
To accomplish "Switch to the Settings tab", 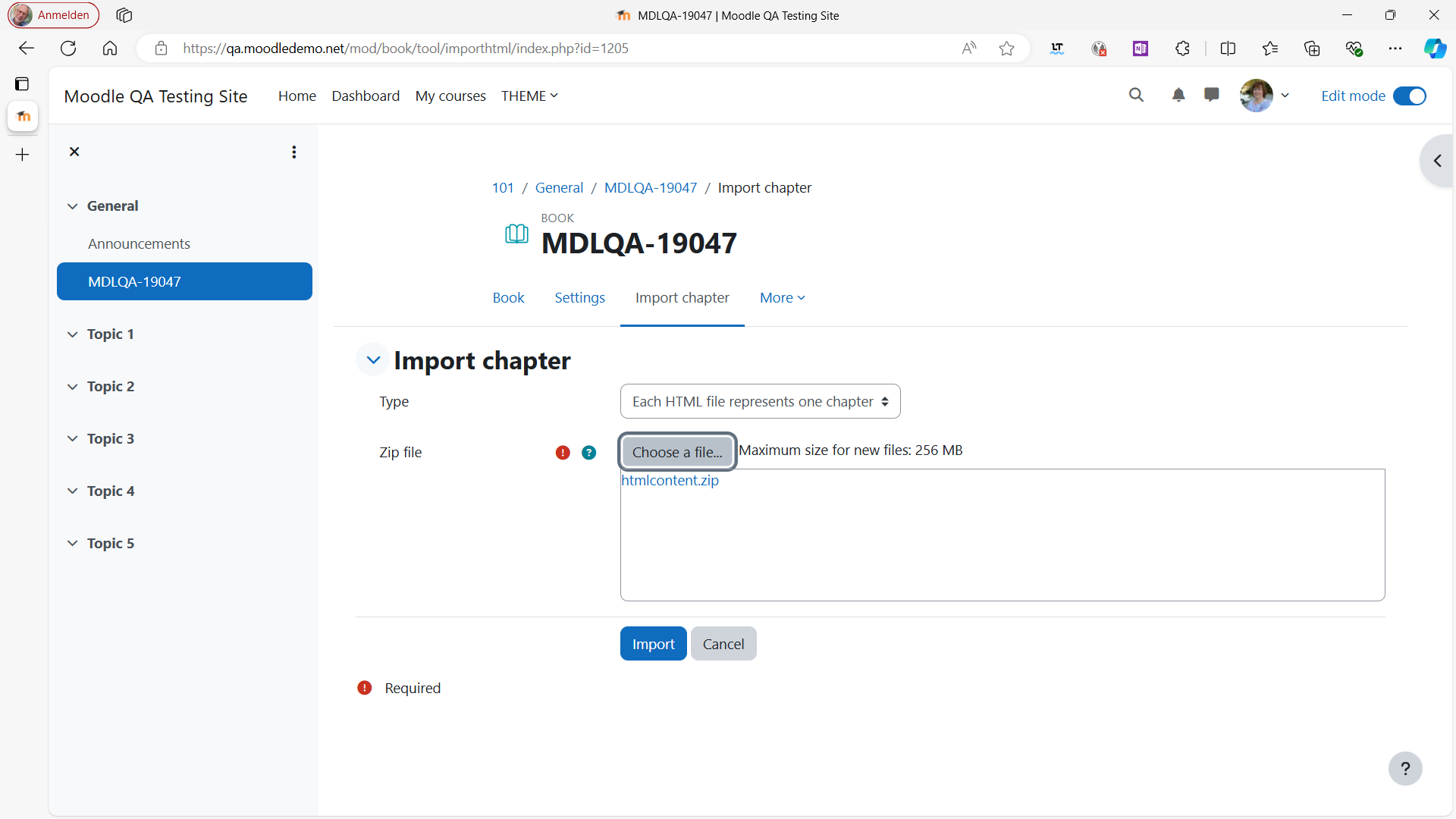I will (x=579, y=298).
